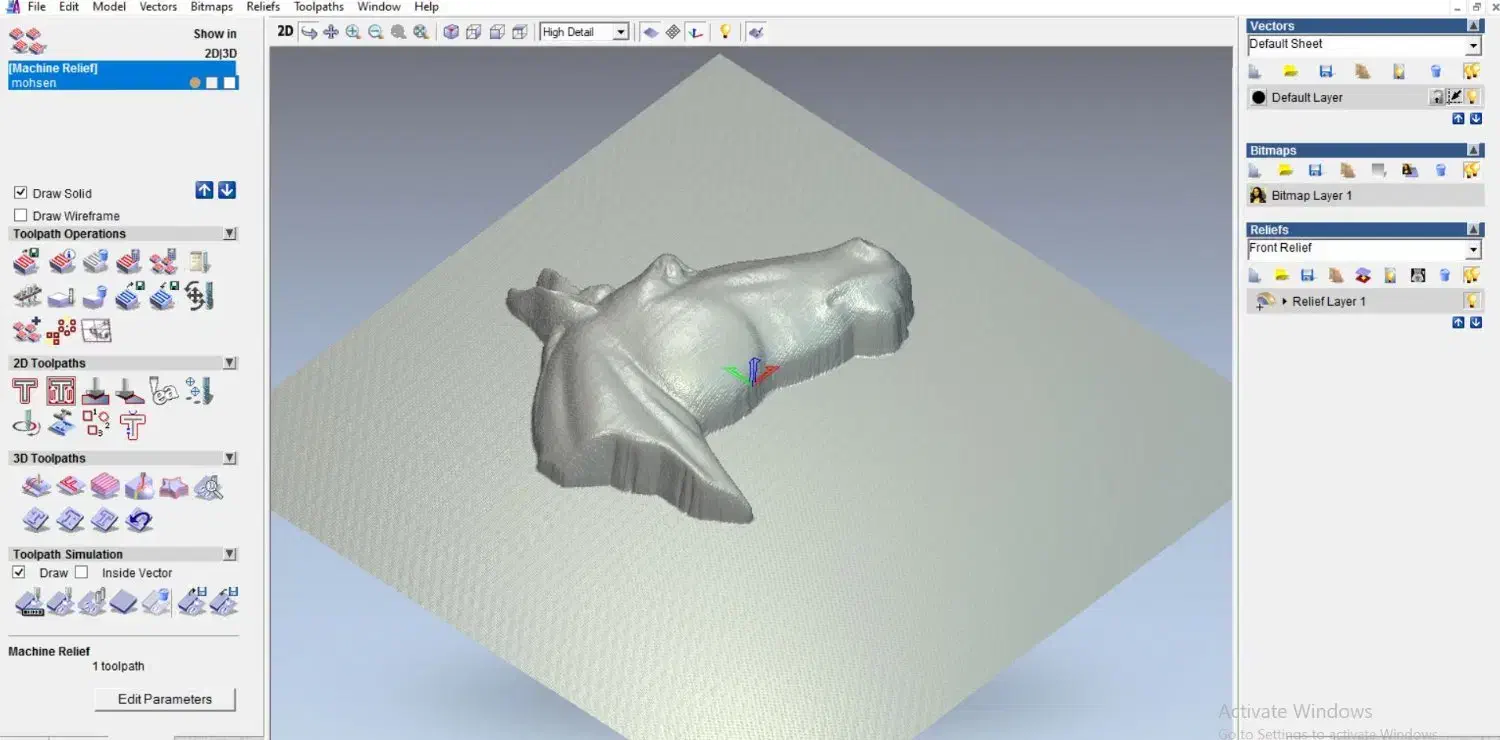
Task: Toggle Relief Layer 1 visibility bulb
Action: click(x=1471, y=301)
